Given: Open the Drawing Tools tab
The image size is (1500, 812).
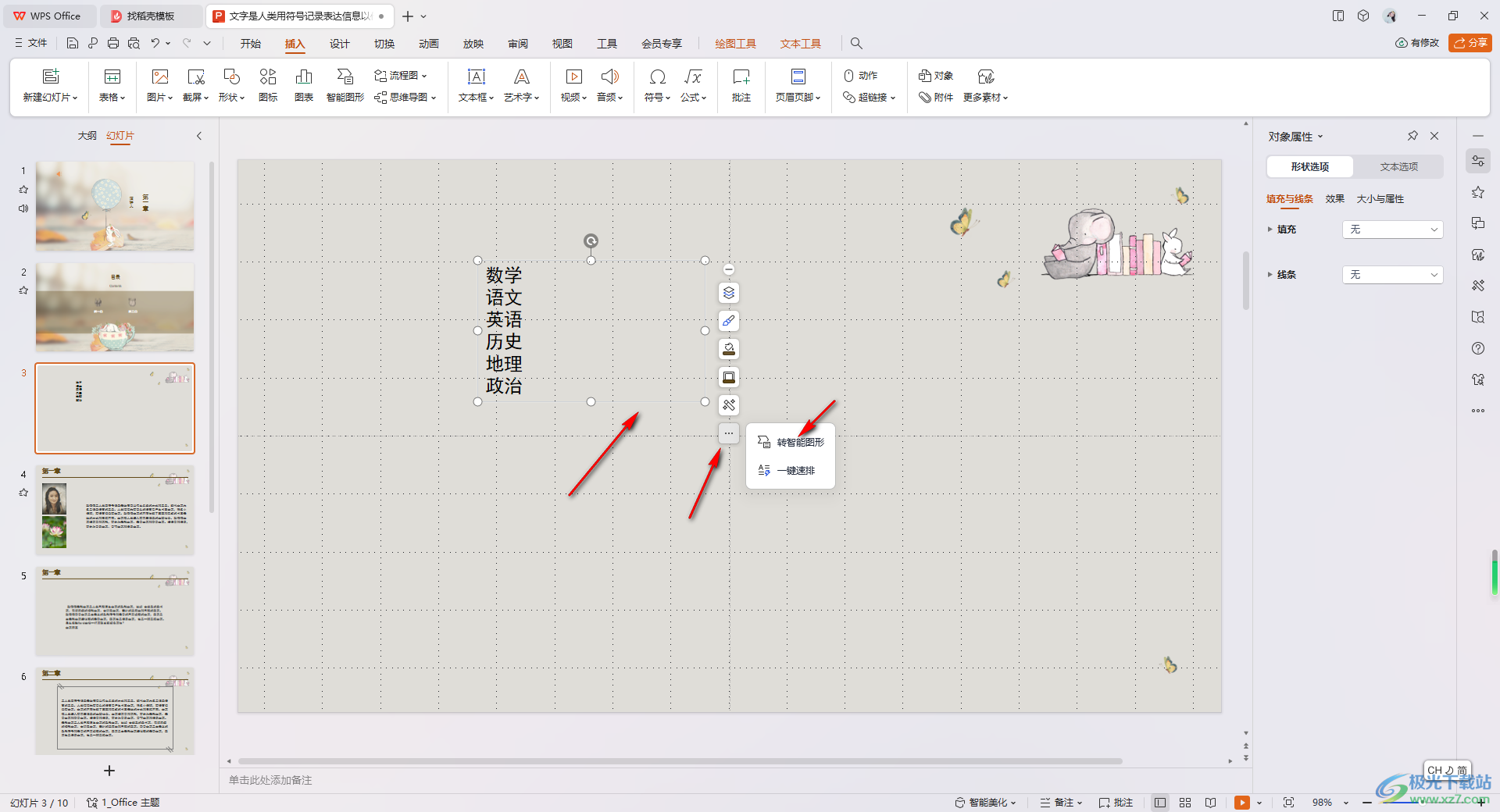Looking at the screenshot, I should point(735,44).
